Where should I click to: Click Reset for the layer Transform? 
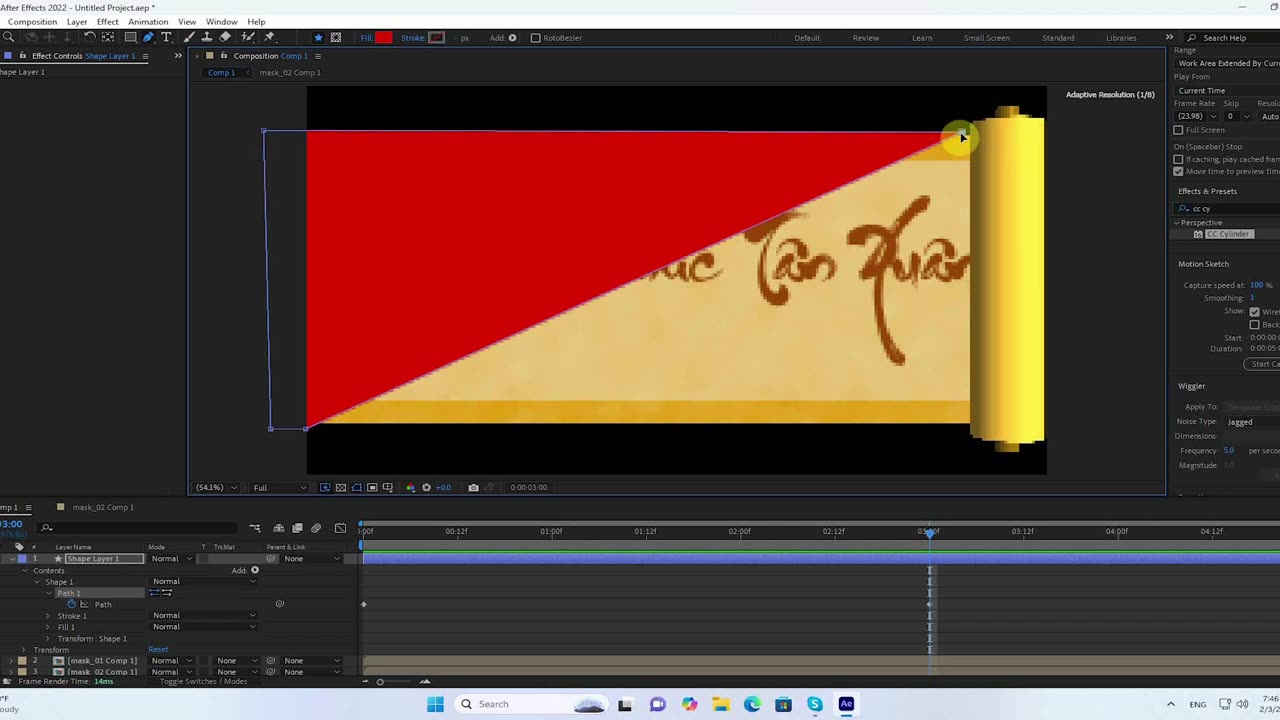click(x=158, y=650)
